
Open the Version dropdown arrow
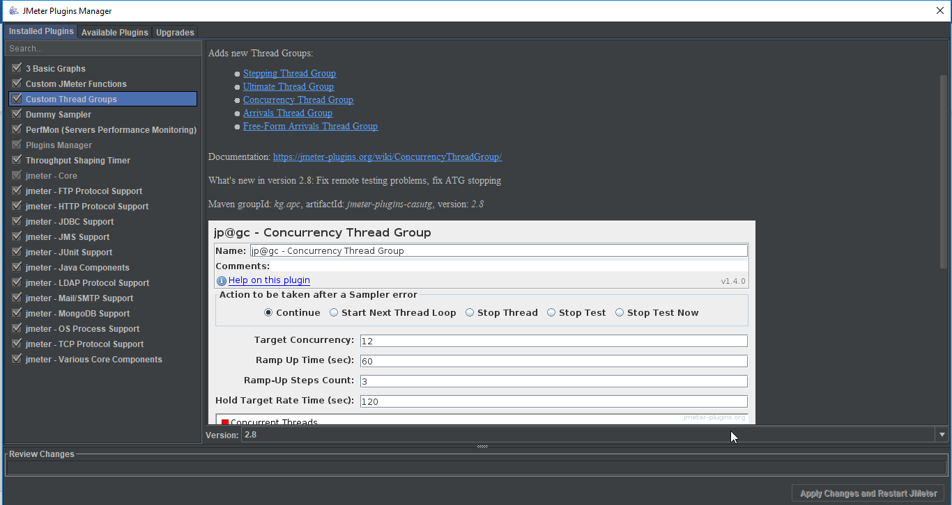coord(942,435)
